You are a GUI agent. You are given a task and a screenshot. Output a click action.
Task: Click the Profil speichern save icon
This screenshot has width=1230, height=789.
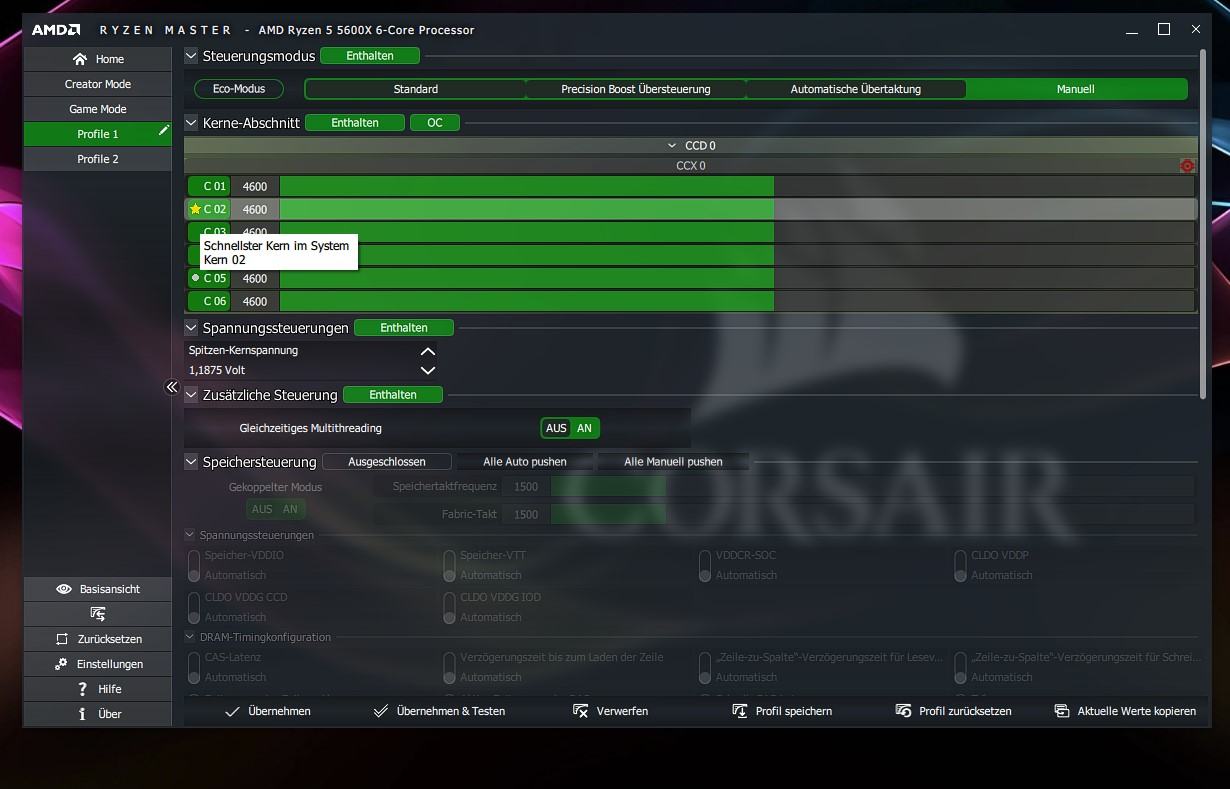click(740, 711)
